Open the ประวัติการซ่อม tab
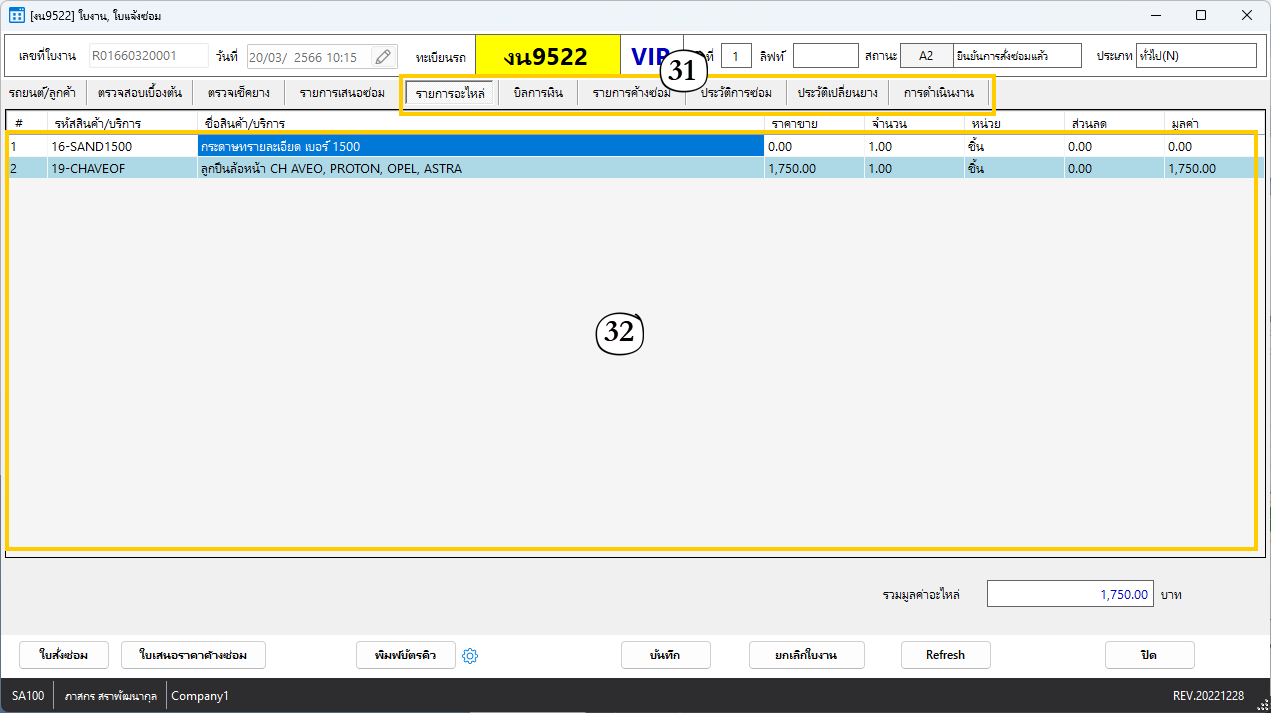 click(736, 93)
